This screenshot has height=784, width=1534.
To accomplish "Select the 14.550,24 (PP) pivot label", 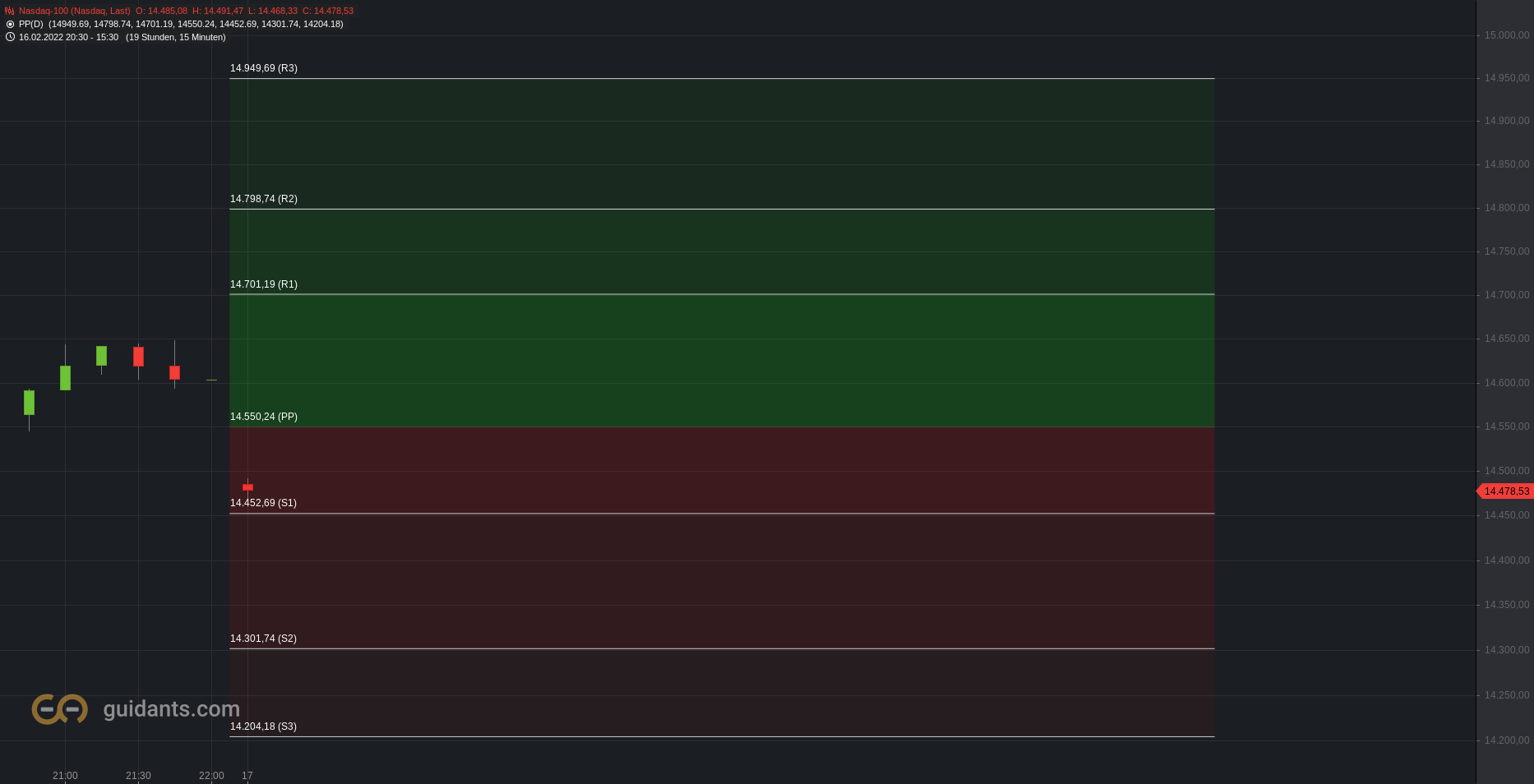I will (x=264, y=417).
